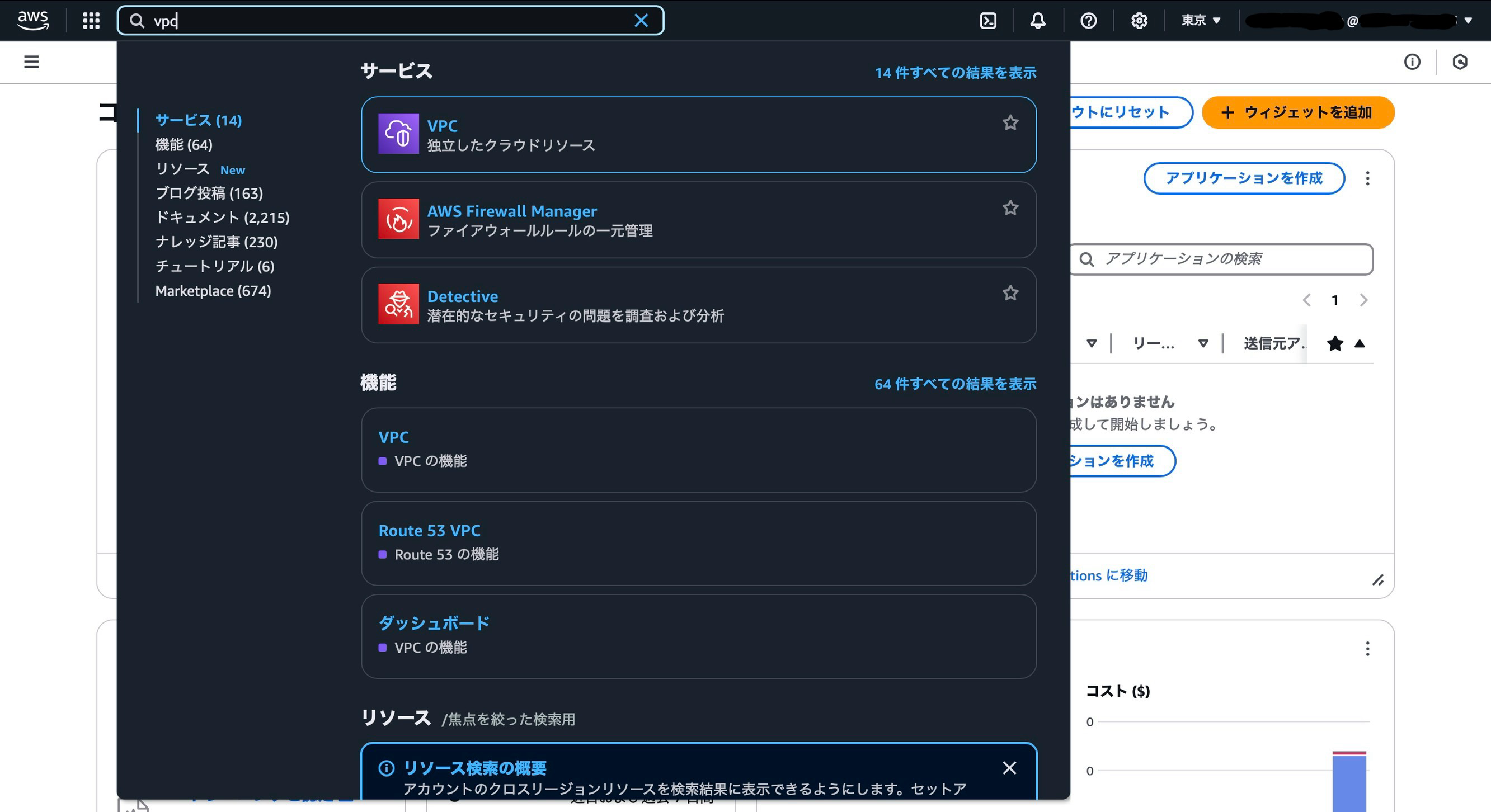Clear the vpc search text

click(641, 21)
